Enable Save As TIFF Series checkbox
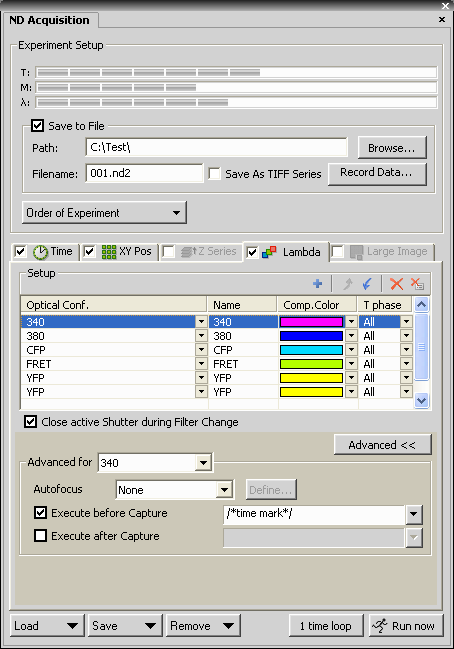This screenshot has width=454, height=649. pyautogui.click(x=214, y=173)
